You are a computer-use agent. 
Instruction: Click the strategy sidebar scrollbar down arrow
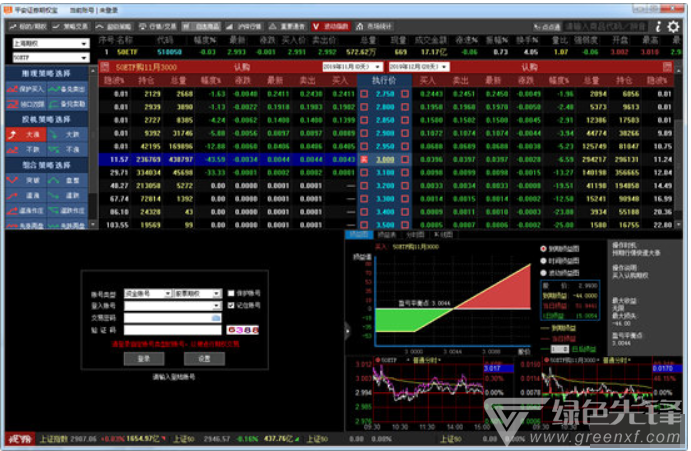(93, 224)
